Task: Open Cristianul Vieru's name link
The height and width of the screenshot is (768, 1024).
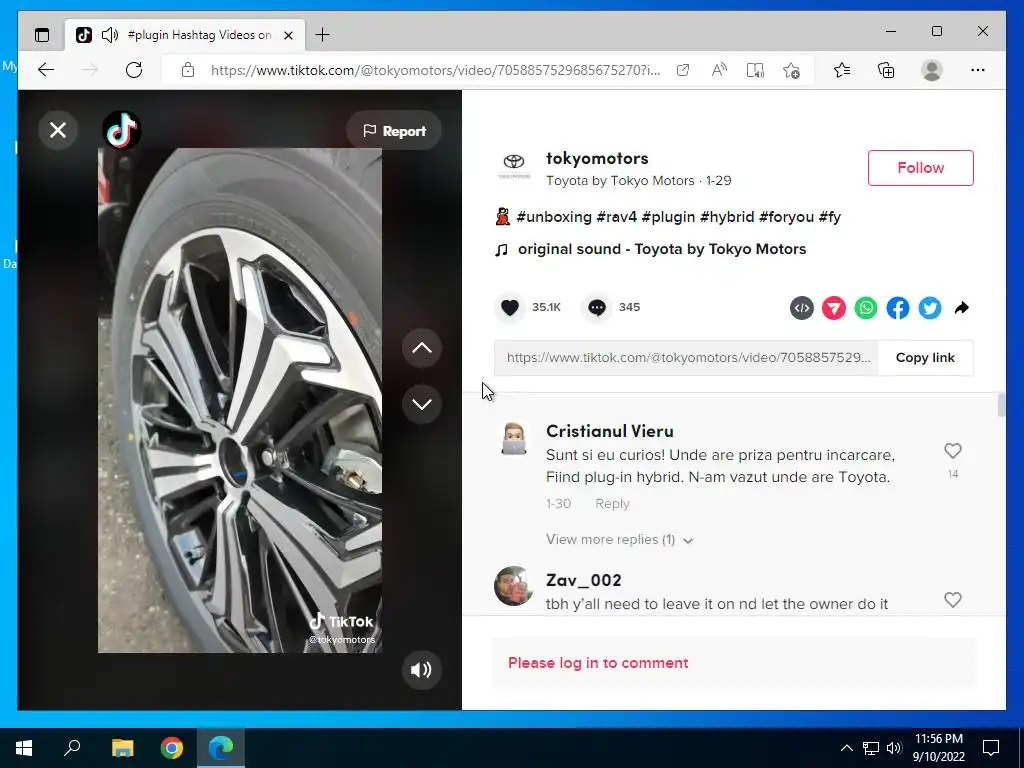Action: point(609,432)
